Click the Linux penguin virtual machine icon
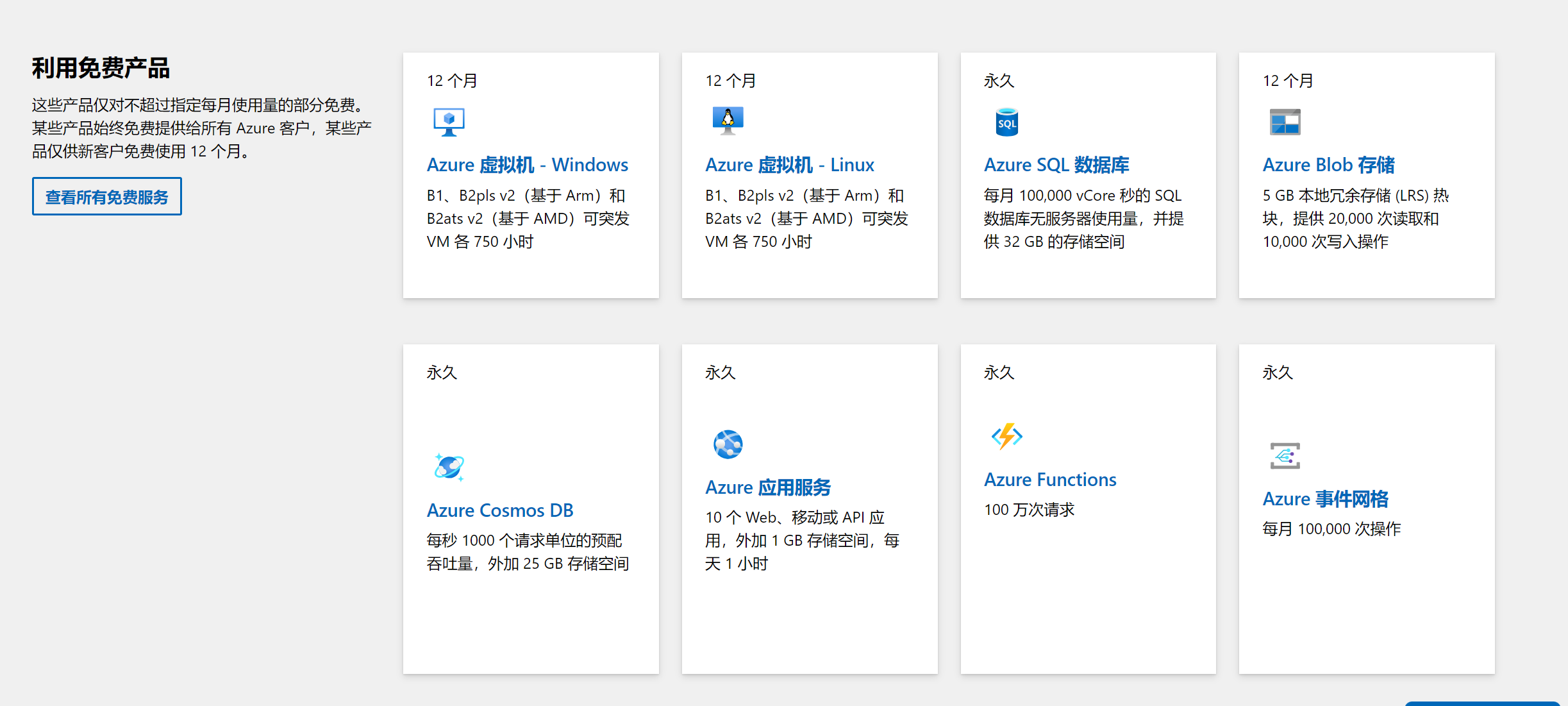 (728, 122)
